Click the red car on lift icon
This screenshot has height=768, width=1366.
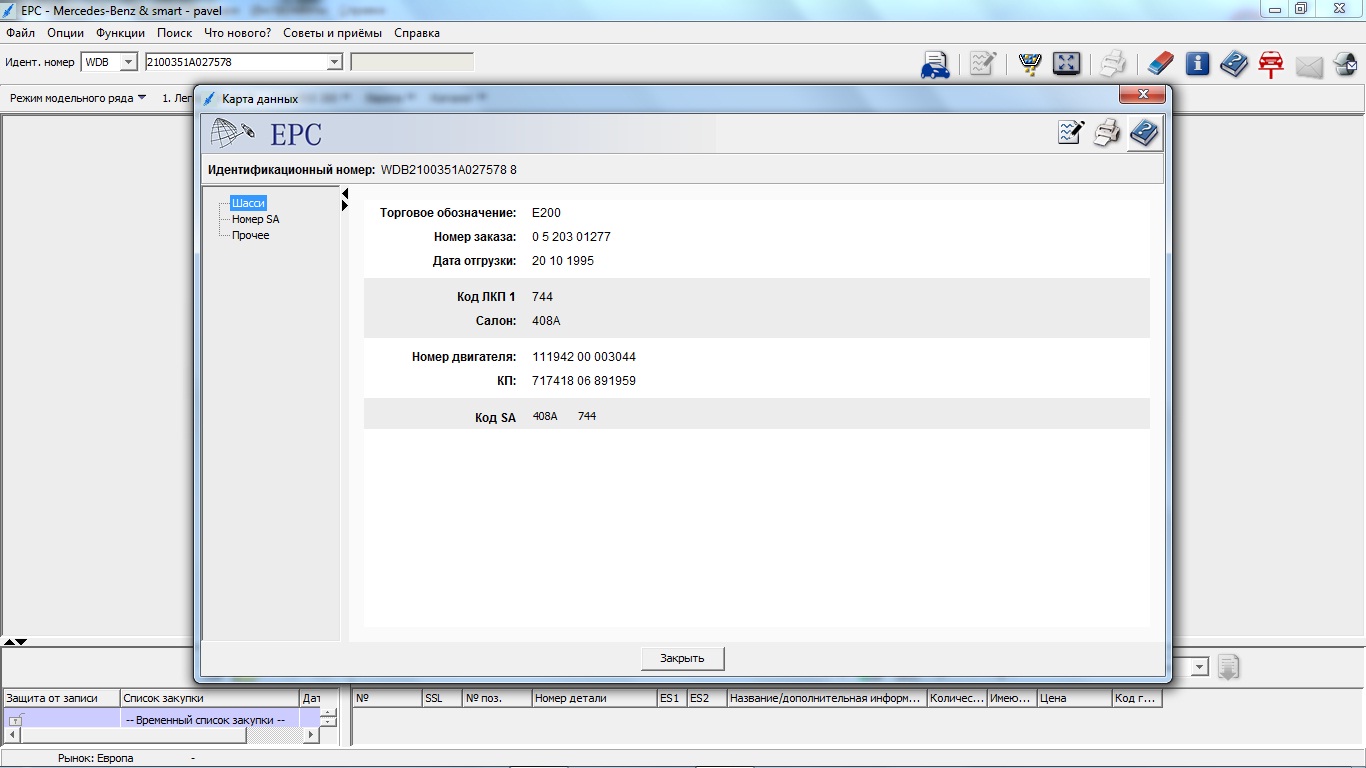pyautogui.click(x=1271, y=64)
